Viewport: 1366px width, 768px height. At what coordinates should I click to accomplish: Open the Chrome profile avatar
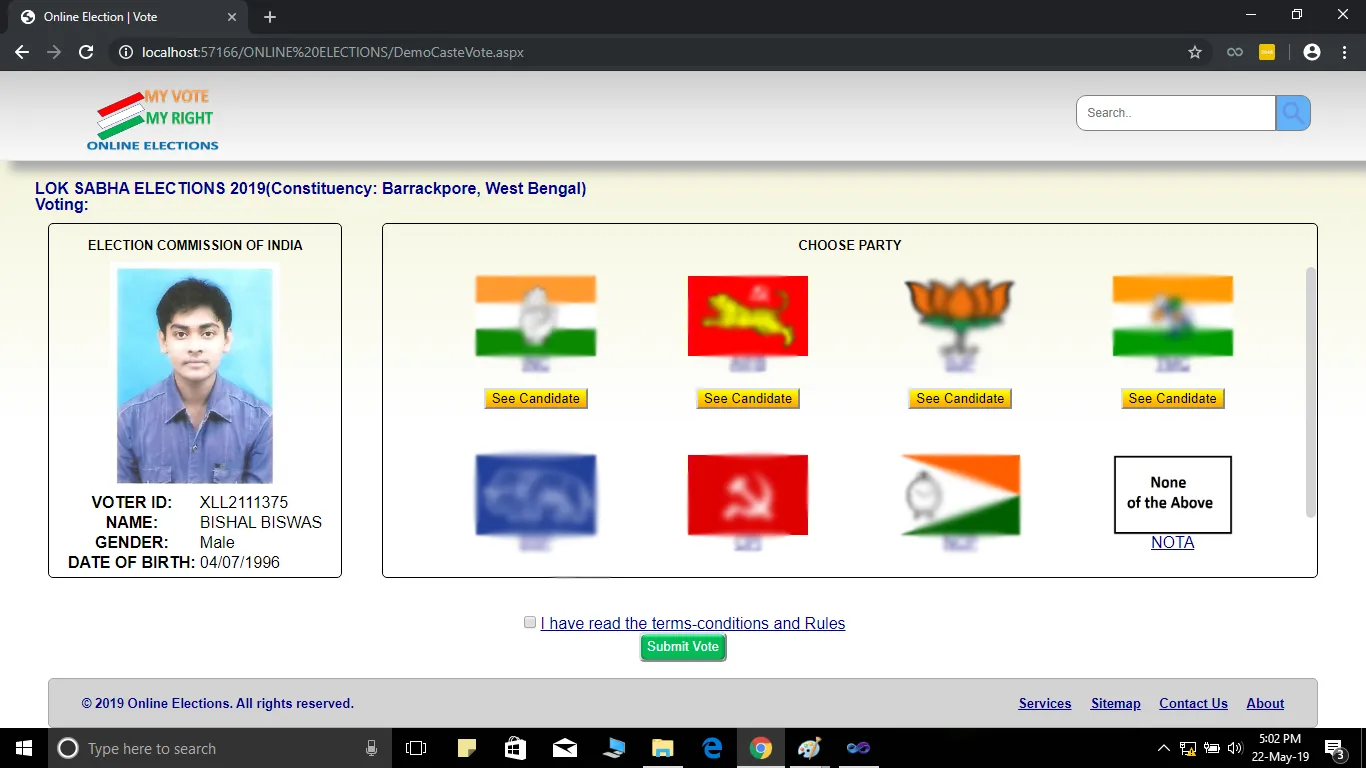point(1312,52)
